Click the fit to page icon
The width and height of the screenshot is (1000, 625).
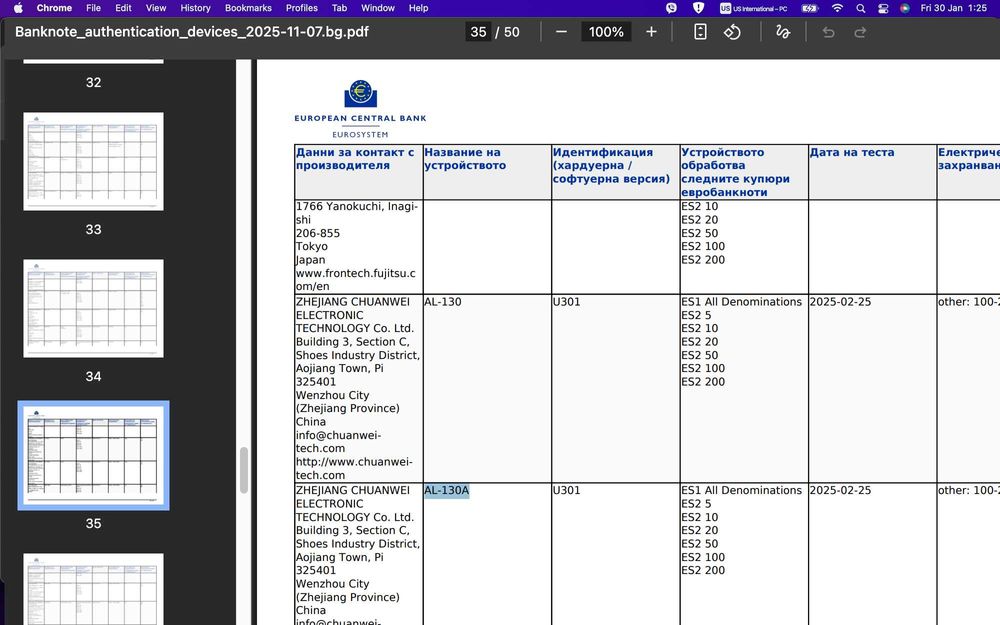pyautogui.click(x=700, y=32)
